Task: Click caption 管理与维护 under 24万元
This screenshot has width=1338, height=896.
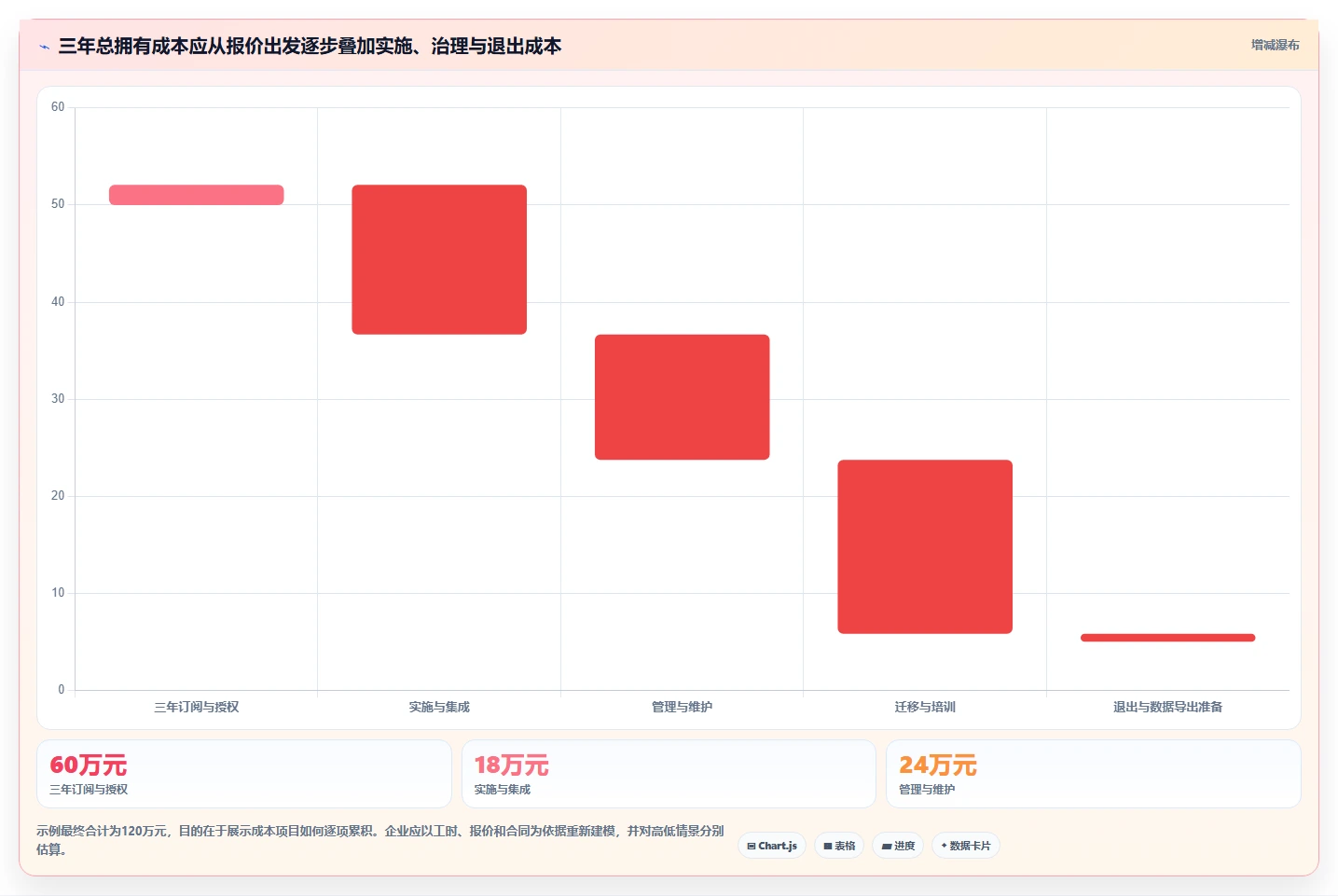Action: [927, 790]
